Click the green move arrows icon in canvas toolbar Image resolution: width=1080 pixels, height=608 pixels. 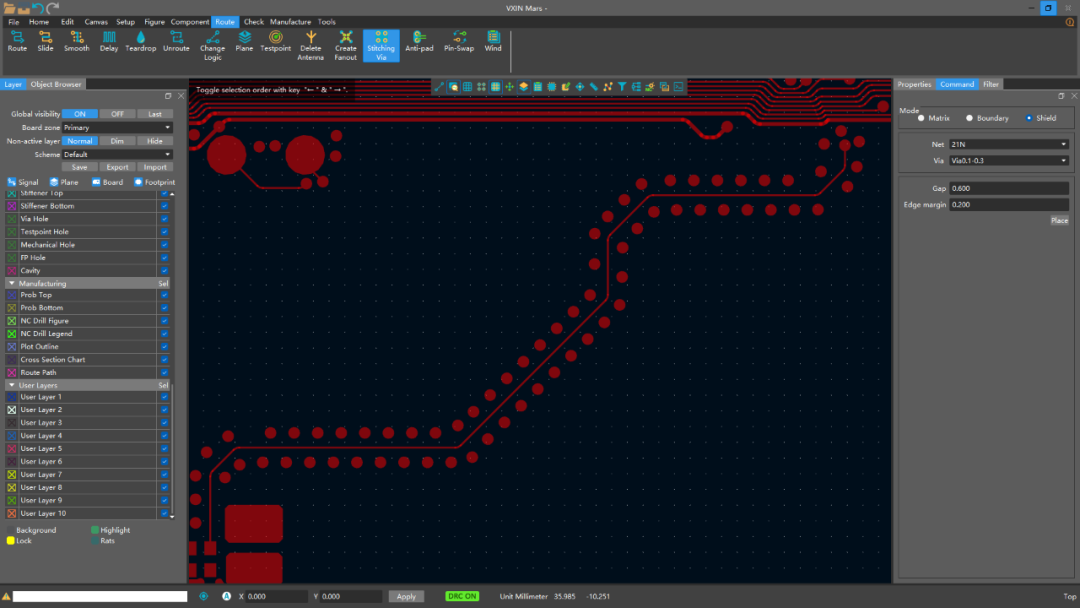click(x=510, y=87)
